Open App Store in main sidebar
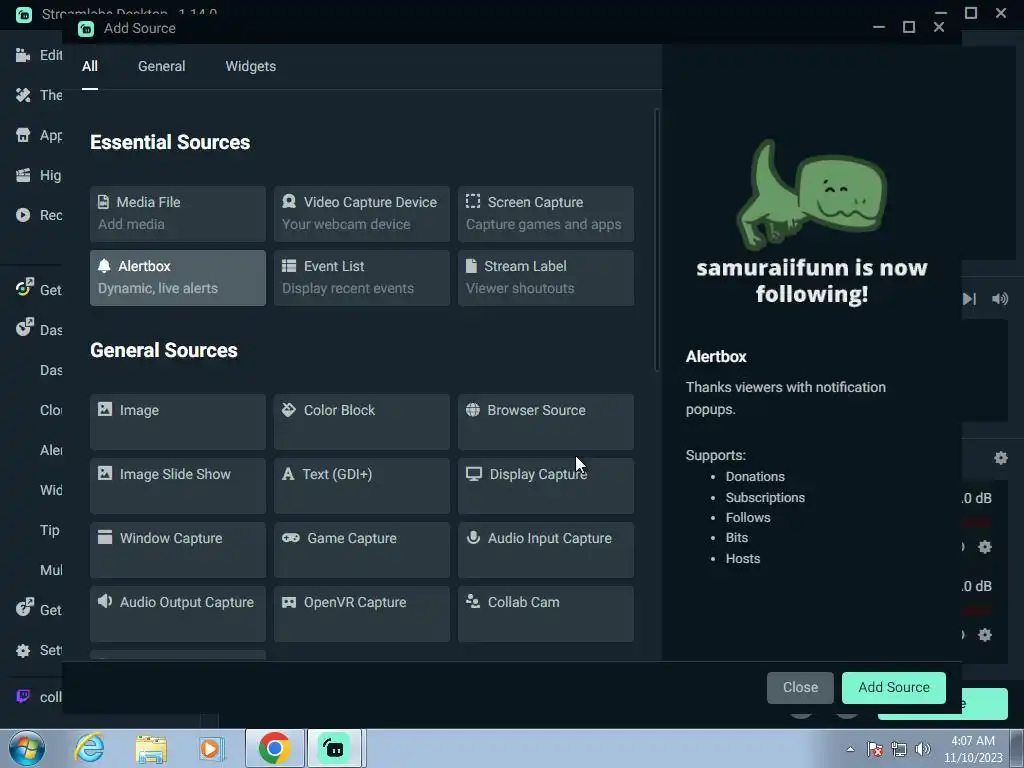 (x=38, y=135)
